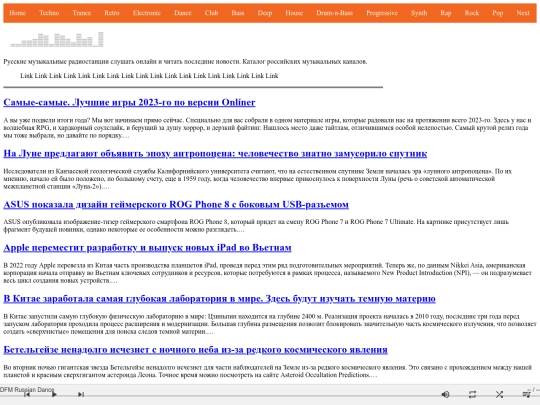Open the Deep genre menu item
This screenshot has height=405, width=540.
265,13
